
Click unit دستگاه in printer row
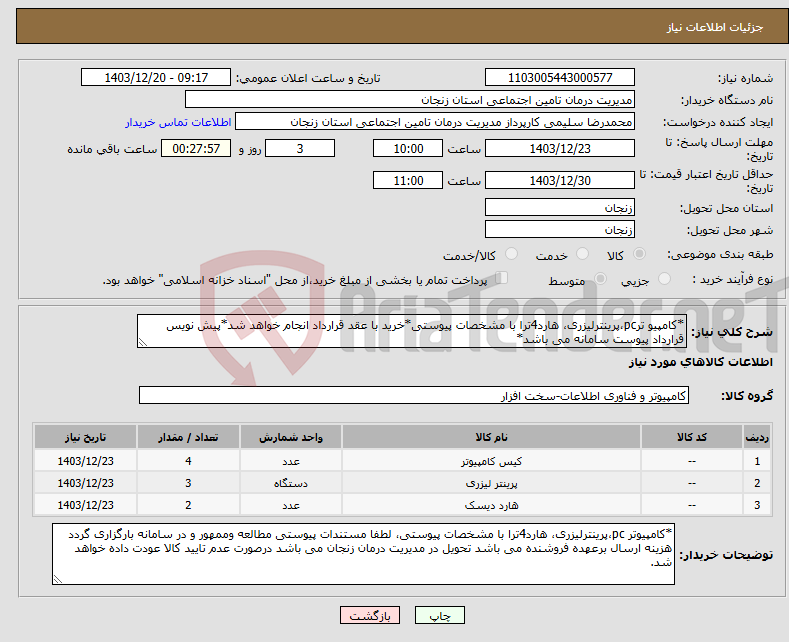[x=291, y=483]
